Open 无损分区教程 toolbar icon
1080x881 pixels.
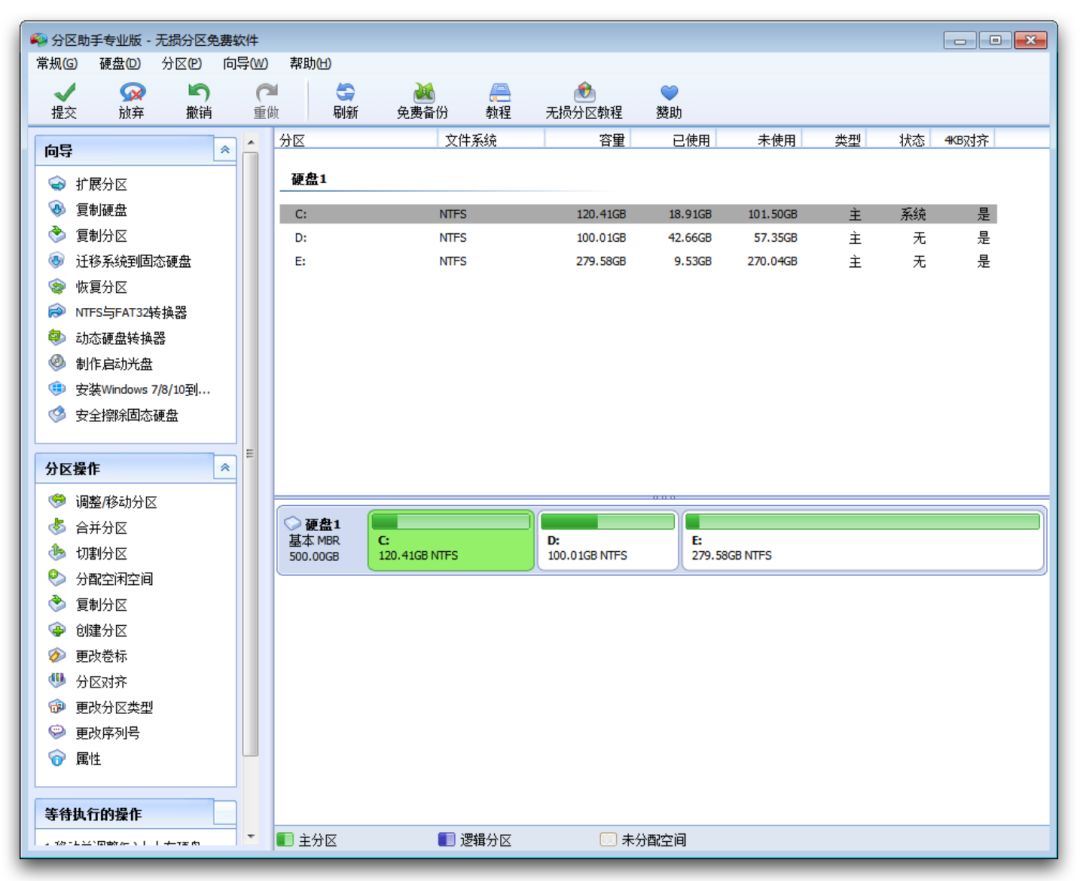(583, 93)
